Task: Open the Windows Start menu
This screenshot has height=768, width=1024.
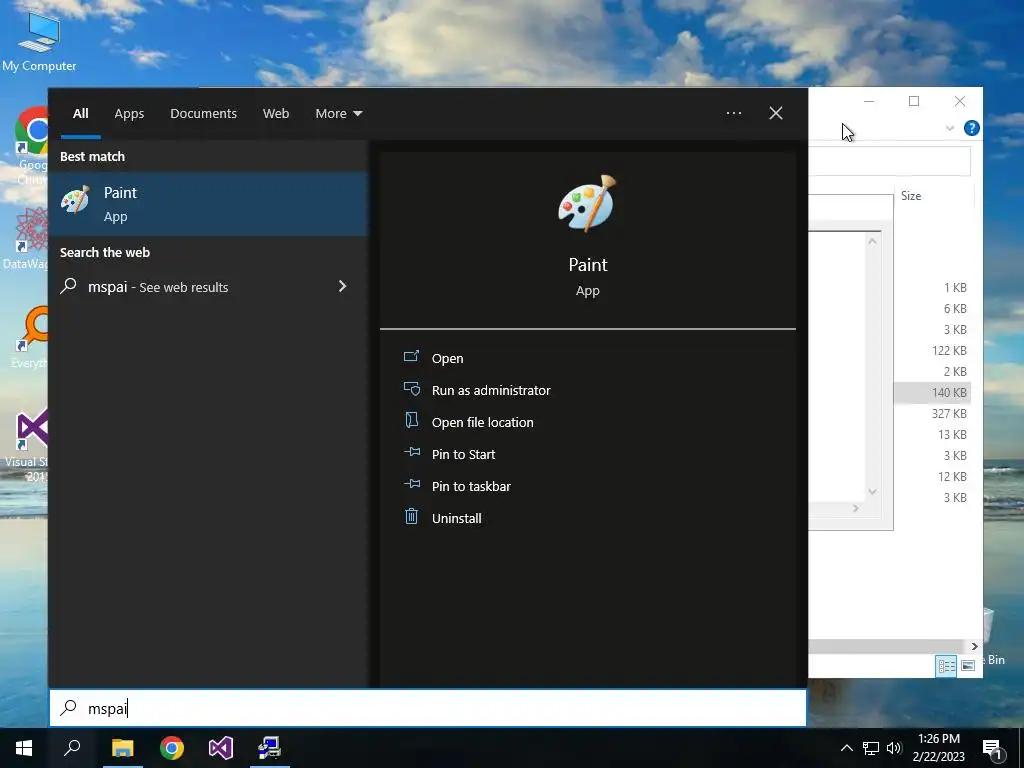Action: (x=24, y=748)
